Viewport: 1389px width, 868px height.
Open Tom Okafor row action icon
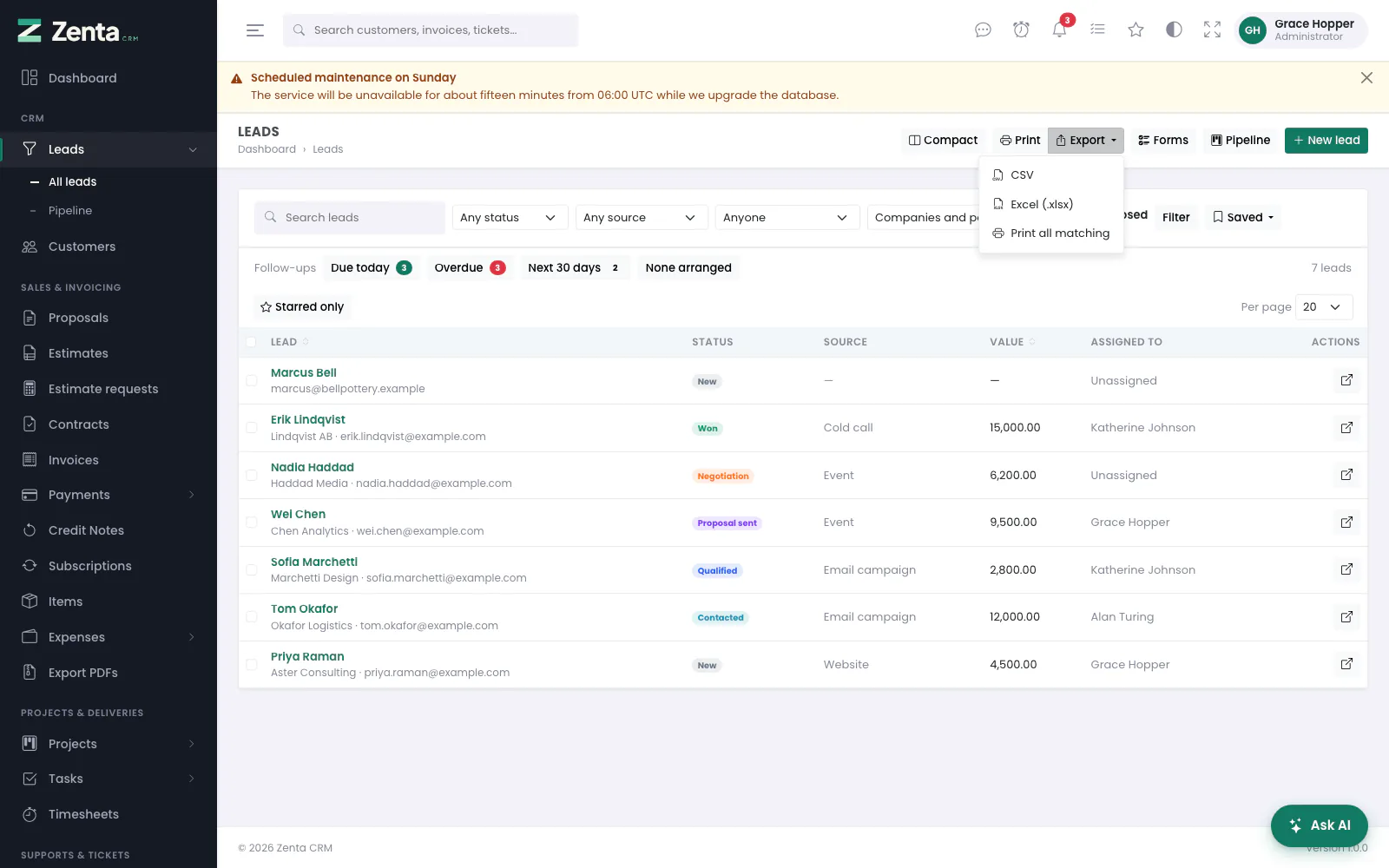click(1346, 616)
